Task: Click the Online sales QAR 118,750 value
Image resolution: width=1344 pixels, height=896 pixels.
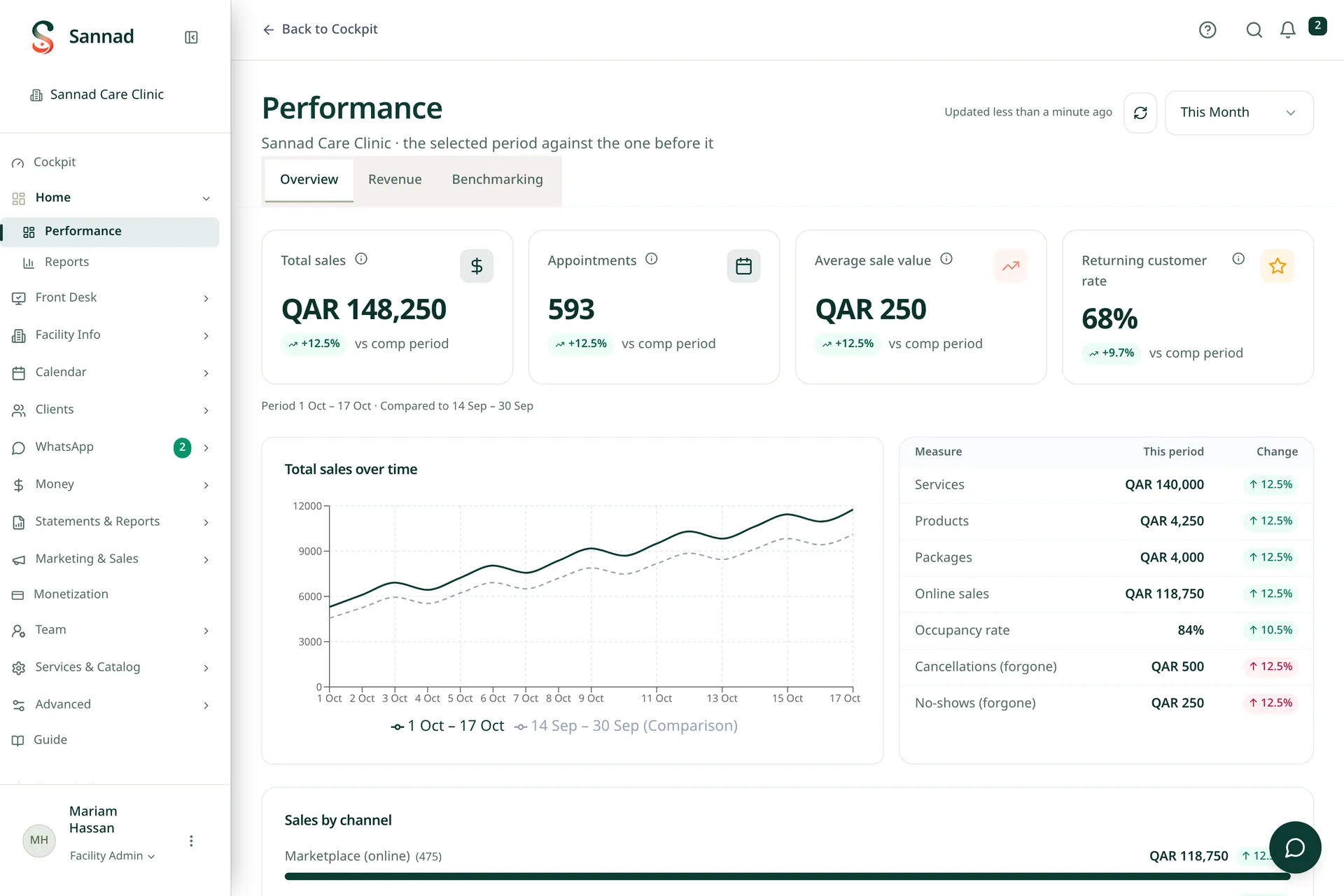Action: pos(1164,594)
